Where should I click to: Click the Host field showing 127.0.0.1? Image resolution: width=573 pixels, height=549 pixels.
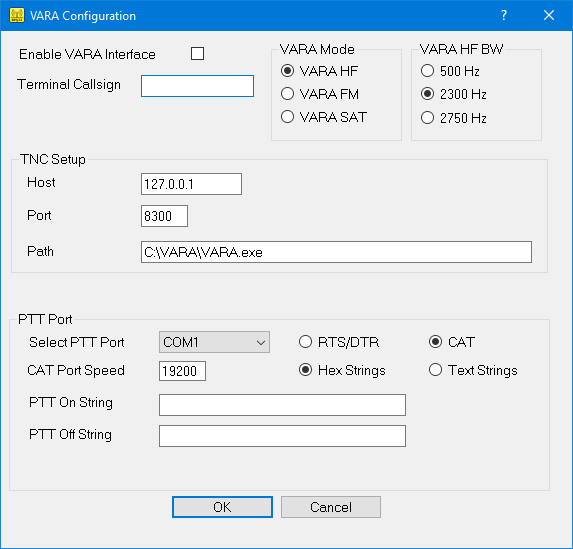tap(191, 184)
